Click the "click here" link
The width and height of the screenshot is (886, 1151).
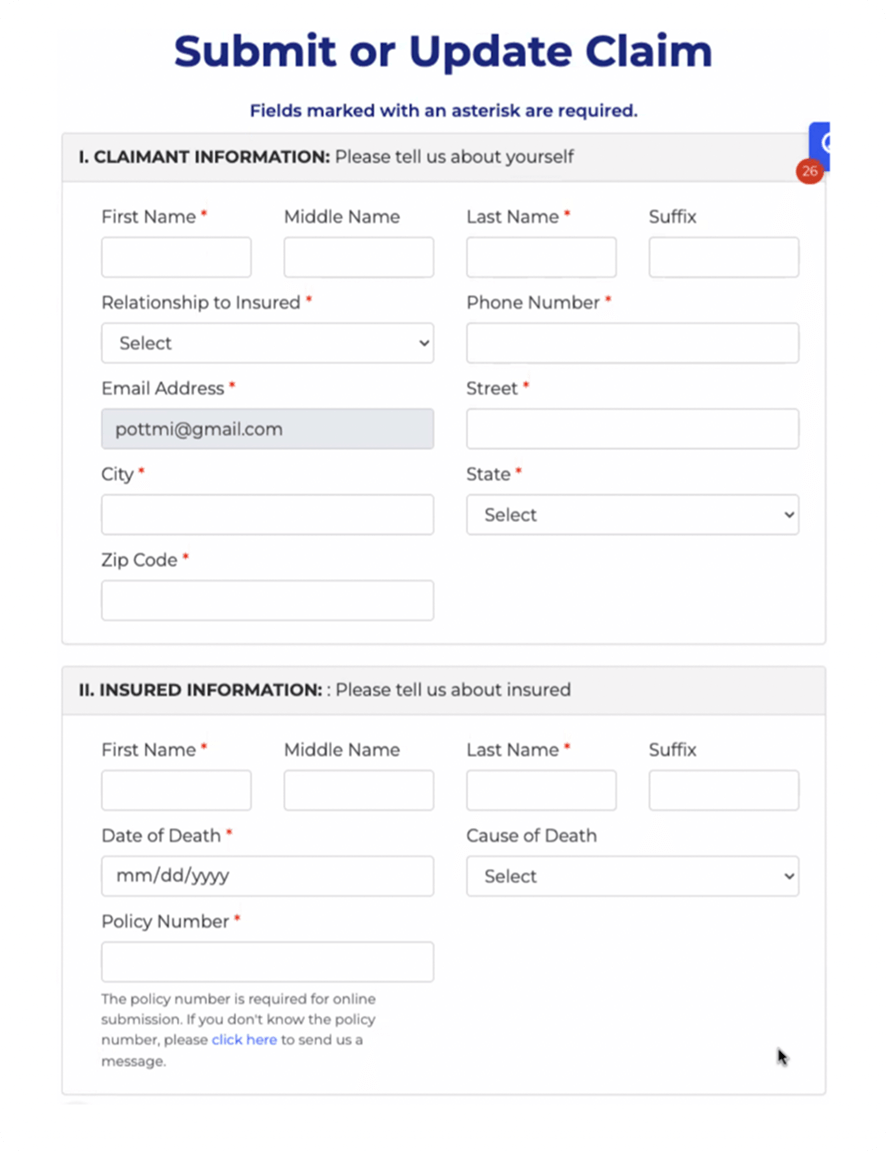pos(244,1040)
